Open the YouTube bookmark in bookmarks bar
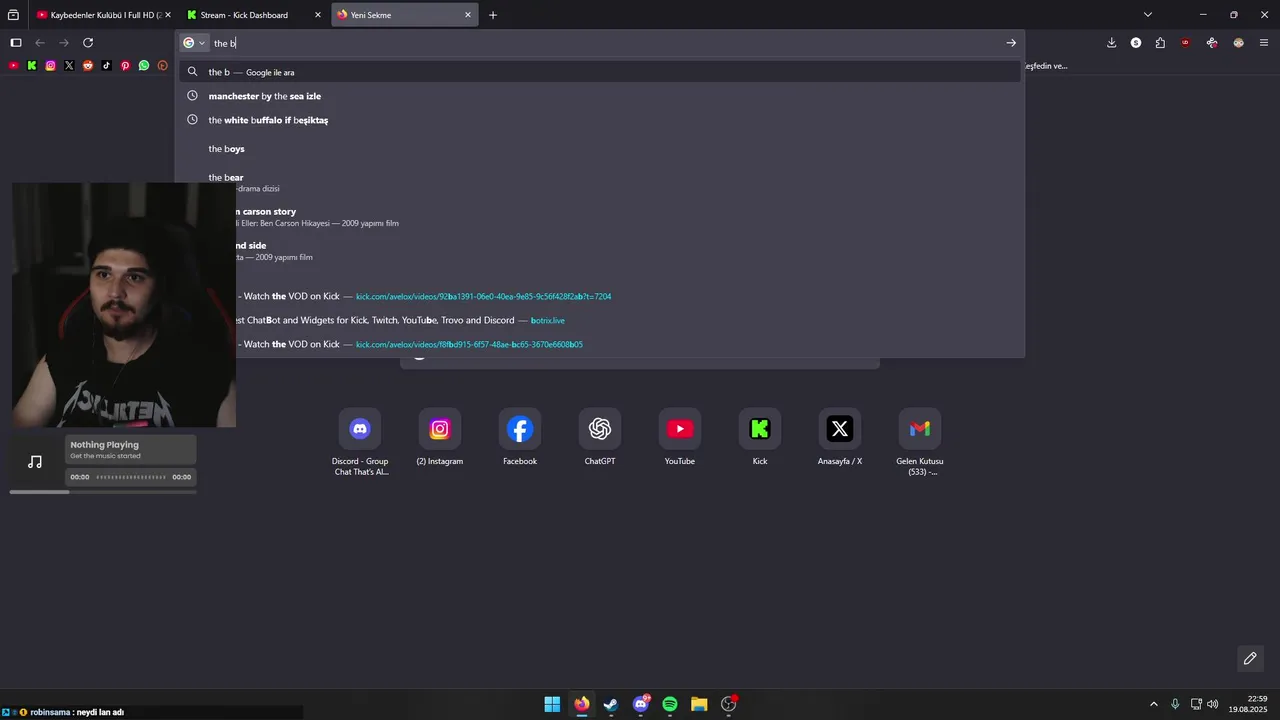1280x720 pixels. click(13, 66)
